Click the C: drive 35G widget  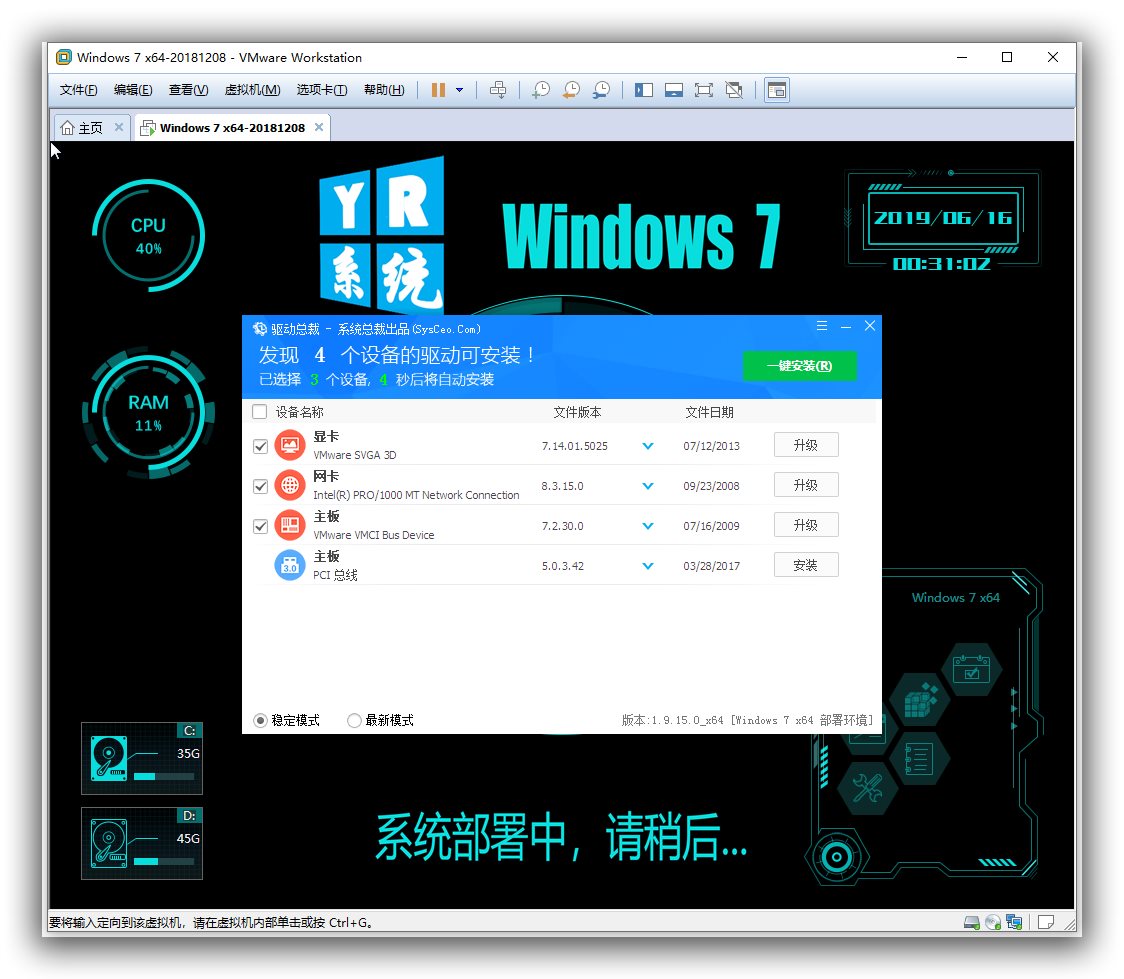pyautogui.click(x=142, y=758)
